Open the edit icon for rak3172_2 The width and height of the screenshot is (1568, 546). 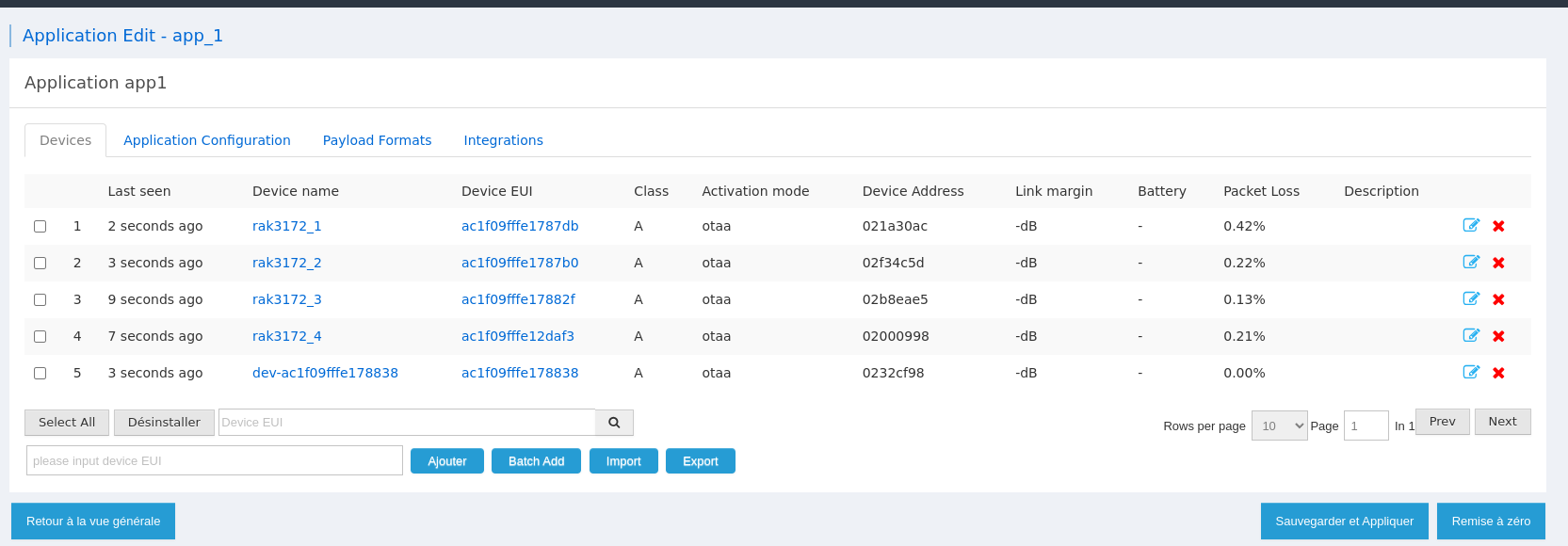pyautogui.click(x=1470, y=262)
